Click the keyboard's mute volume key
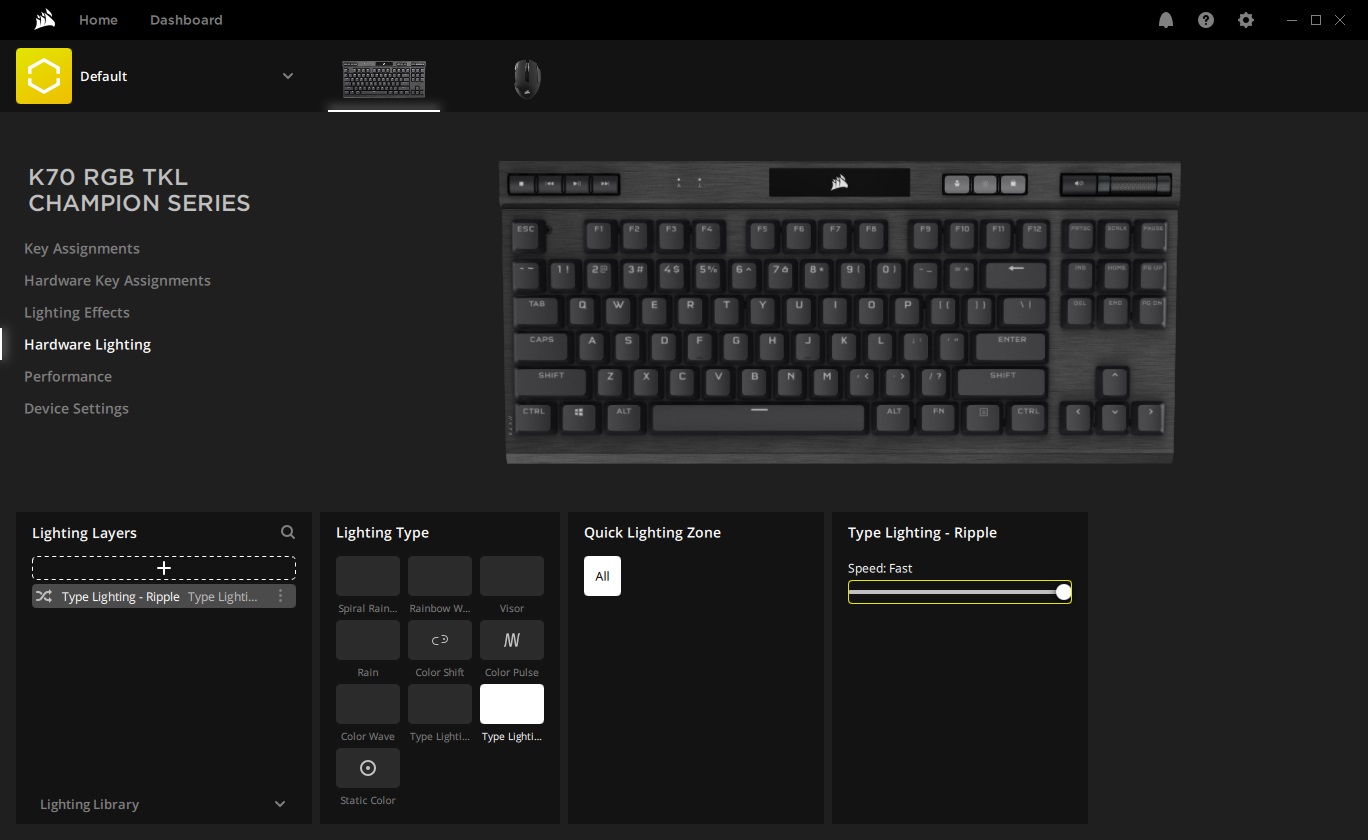Screen dimensions: 1368x840 tap(1079, 184)
